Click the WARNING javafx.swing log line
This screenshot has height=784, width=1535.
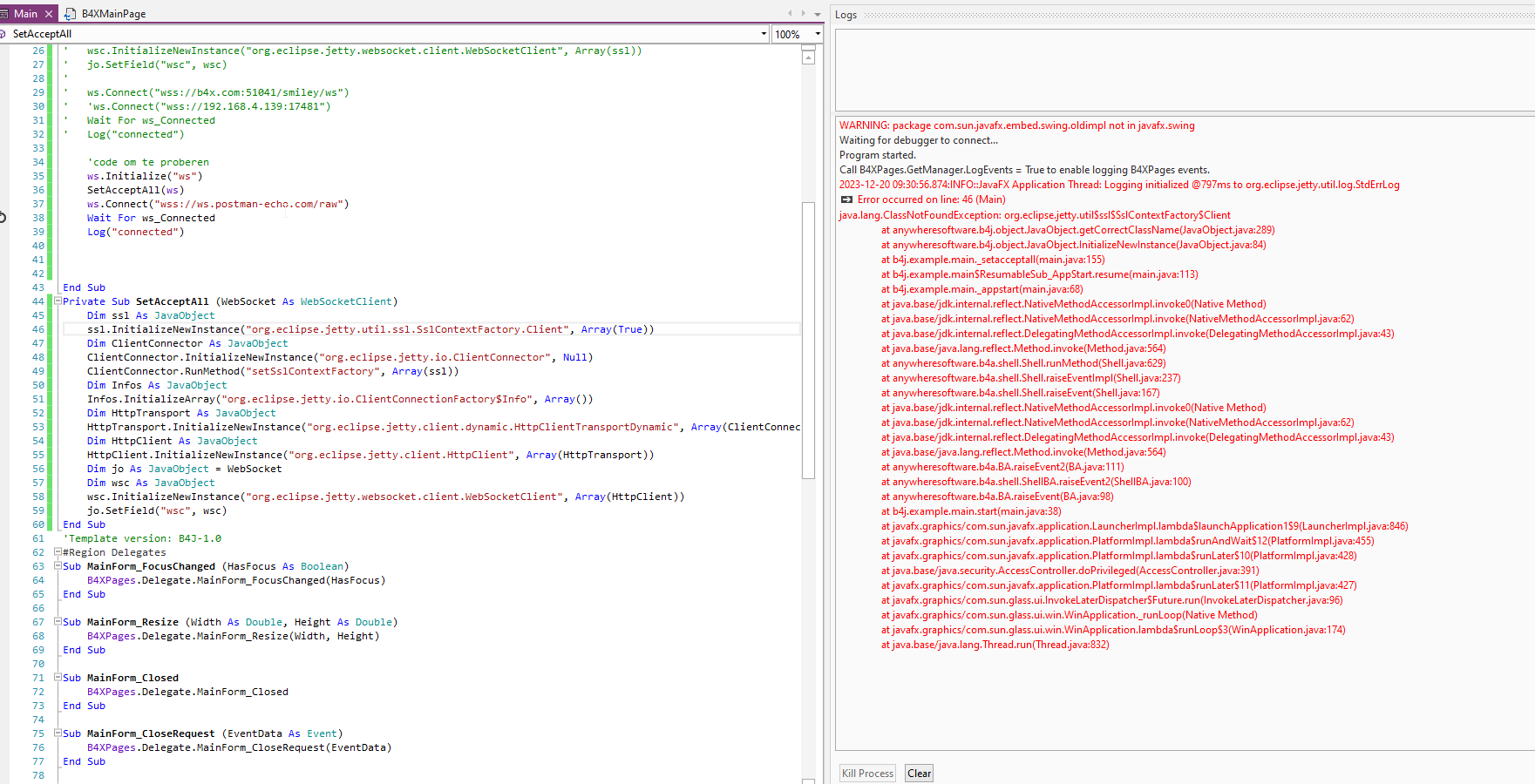1016,125
